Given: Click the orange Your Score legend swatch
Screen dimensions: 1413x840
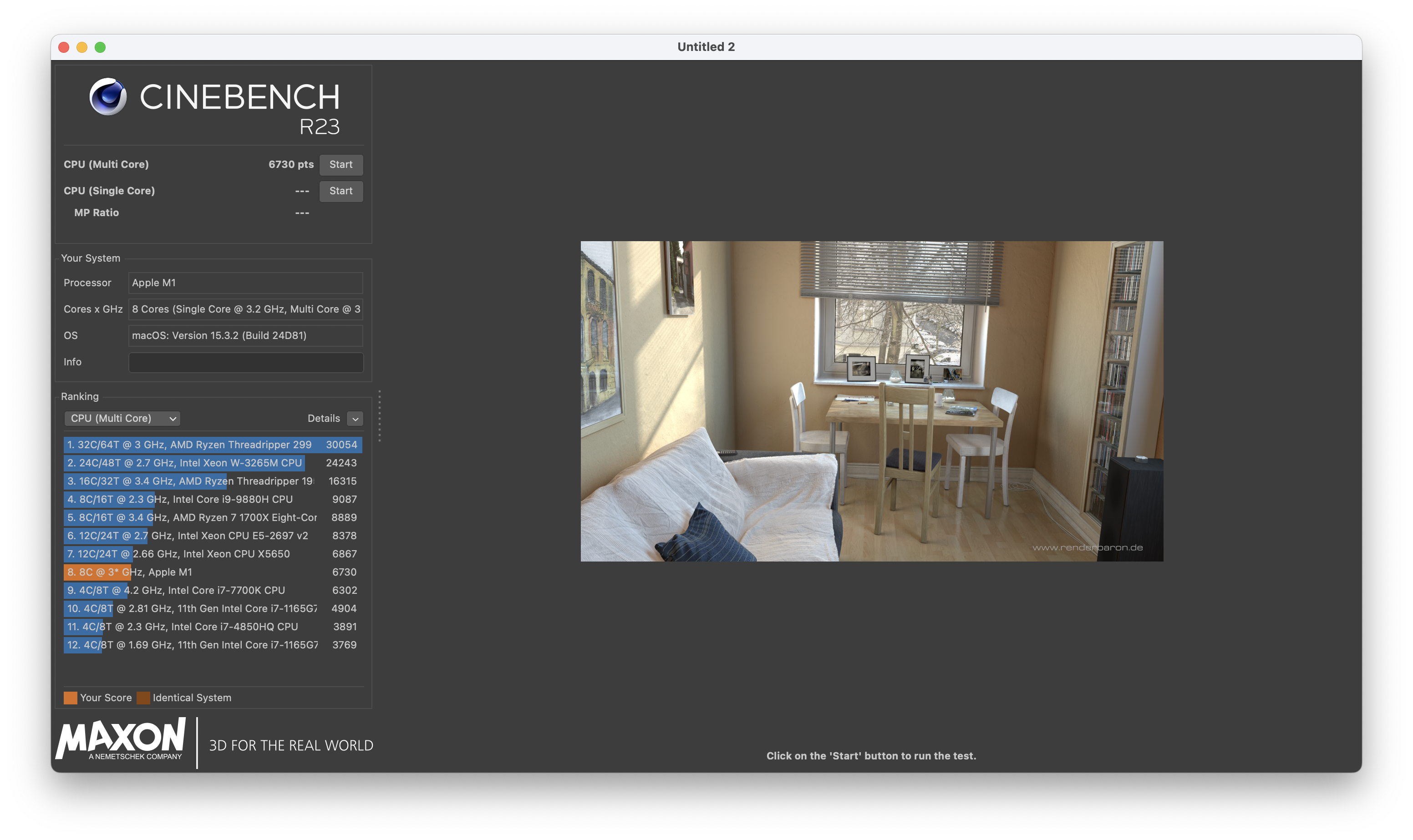Looking at the screenshot, I should point(70,698).
